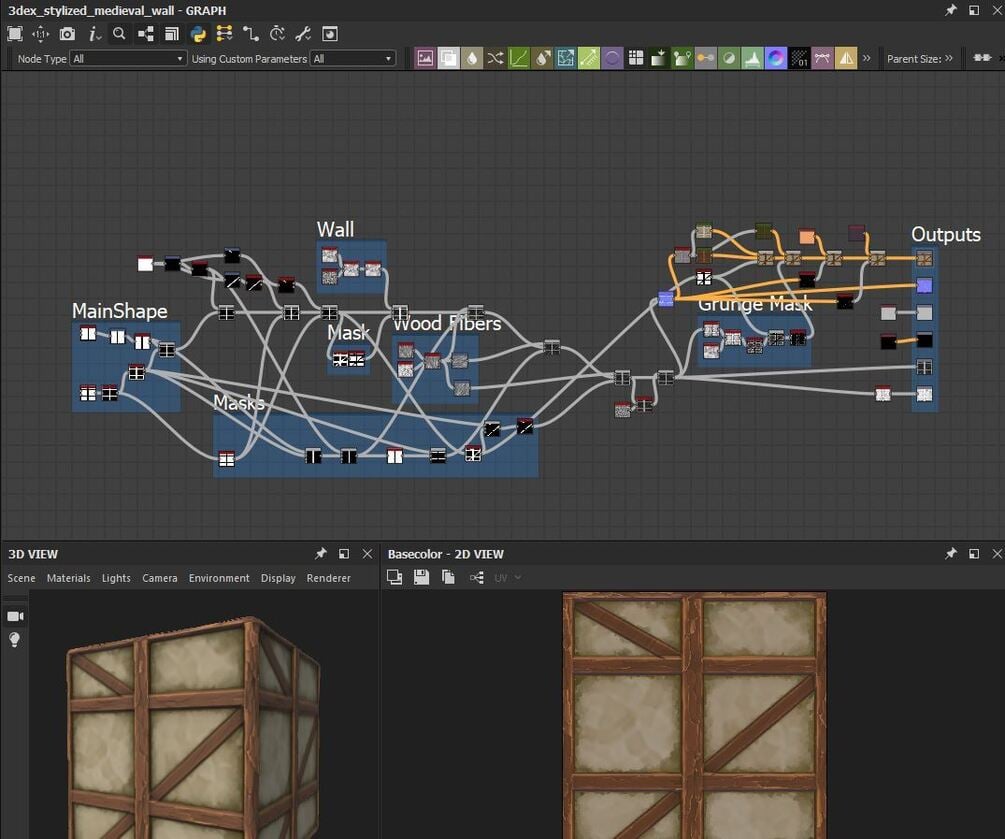Open the Scene menu in 3D view

[x=21, y=578]
